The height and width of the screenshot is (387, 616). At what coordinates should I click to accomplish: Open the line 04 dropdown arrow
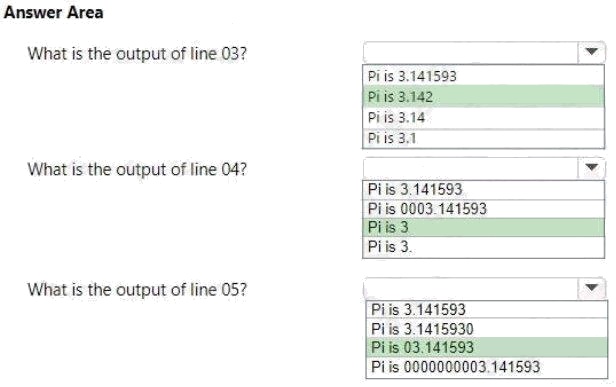[591, 168]
